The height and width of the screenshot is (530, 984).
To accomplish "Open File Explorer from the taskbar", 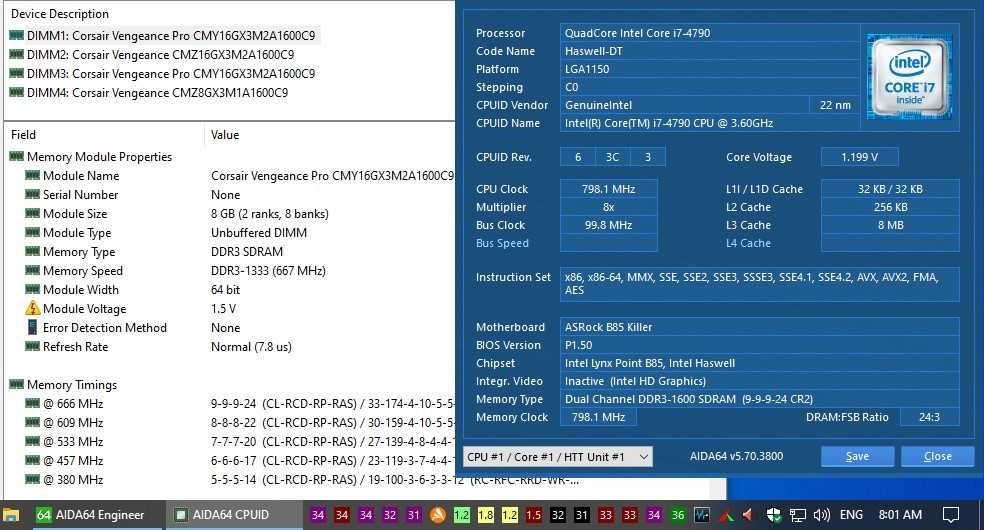I will pyautogui.click(x=11, y=516).
